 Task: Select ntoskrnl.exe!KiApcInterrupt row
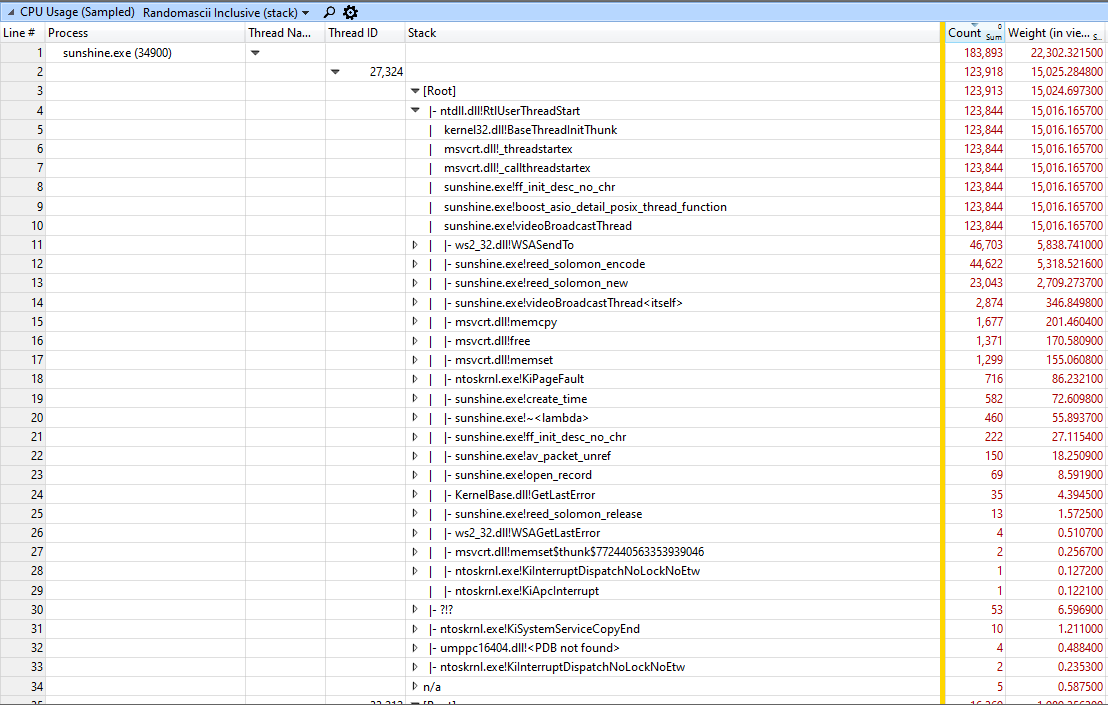(x=527, y=591)
